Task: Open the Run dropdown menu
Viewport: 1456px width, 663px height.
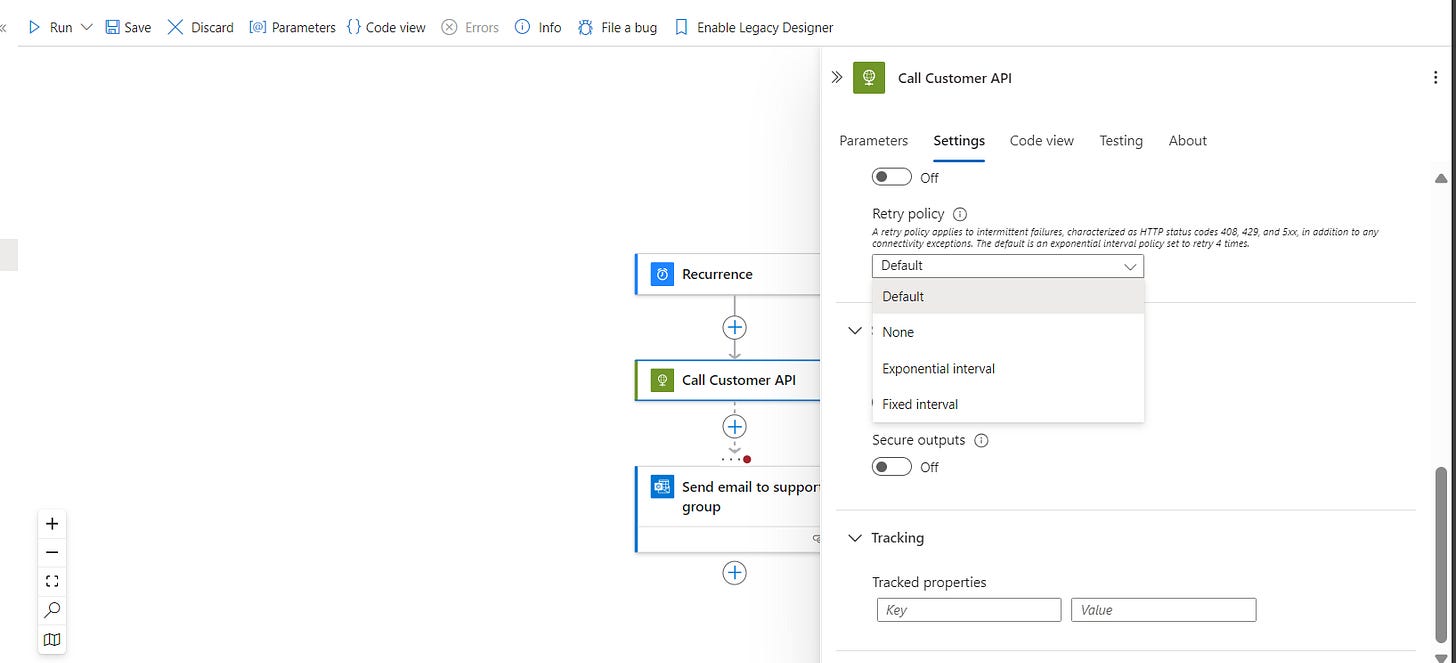Action: coord(87,27)
